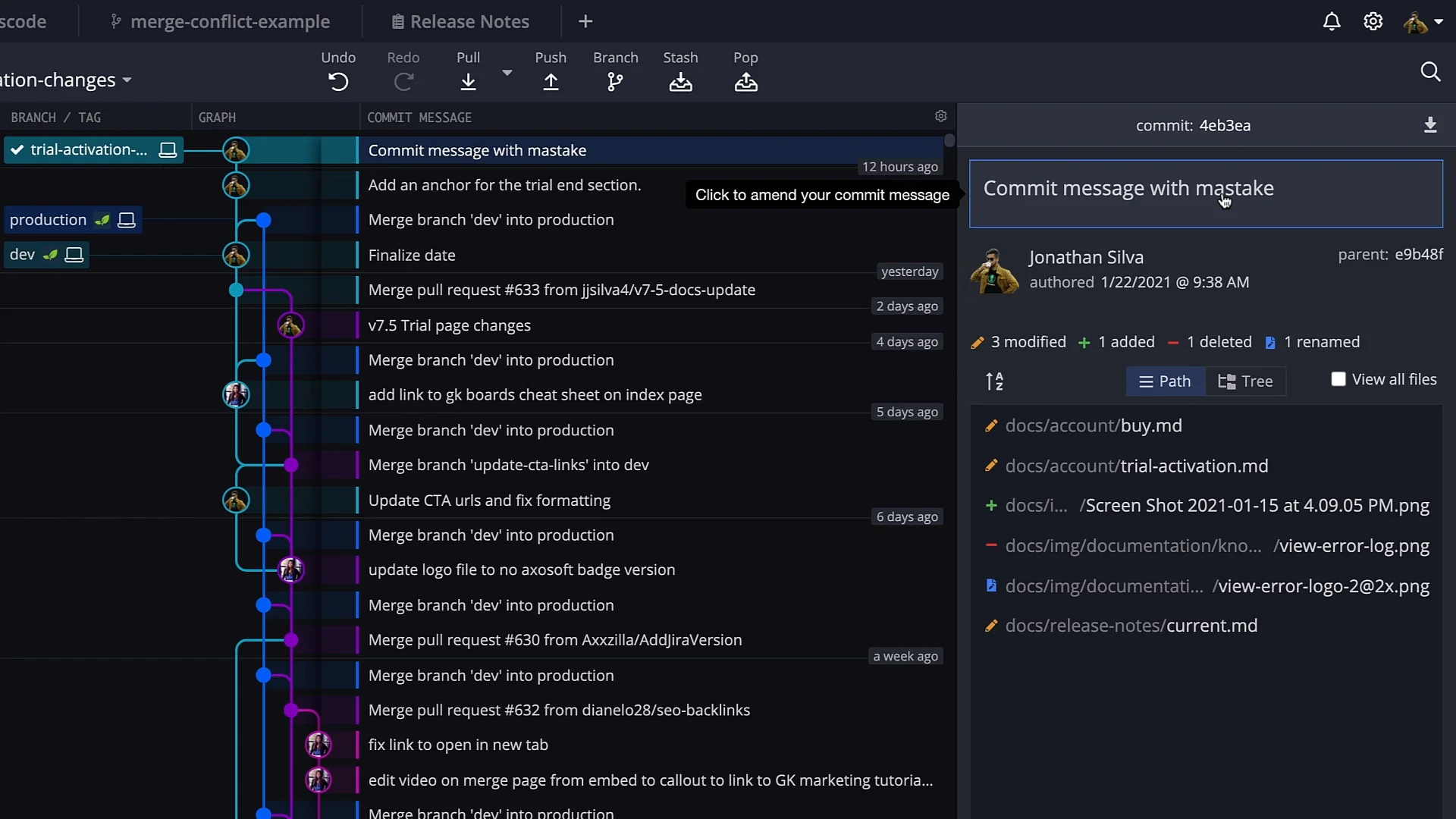This screenshot has height=819, width=1456.
Task: Switch file view to Tree
Action: coord(1245,381)
